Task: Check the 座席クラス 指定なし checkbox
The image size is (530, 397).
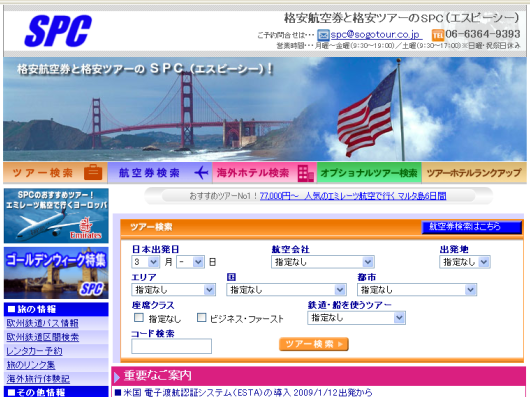Action: click(139, 318)
